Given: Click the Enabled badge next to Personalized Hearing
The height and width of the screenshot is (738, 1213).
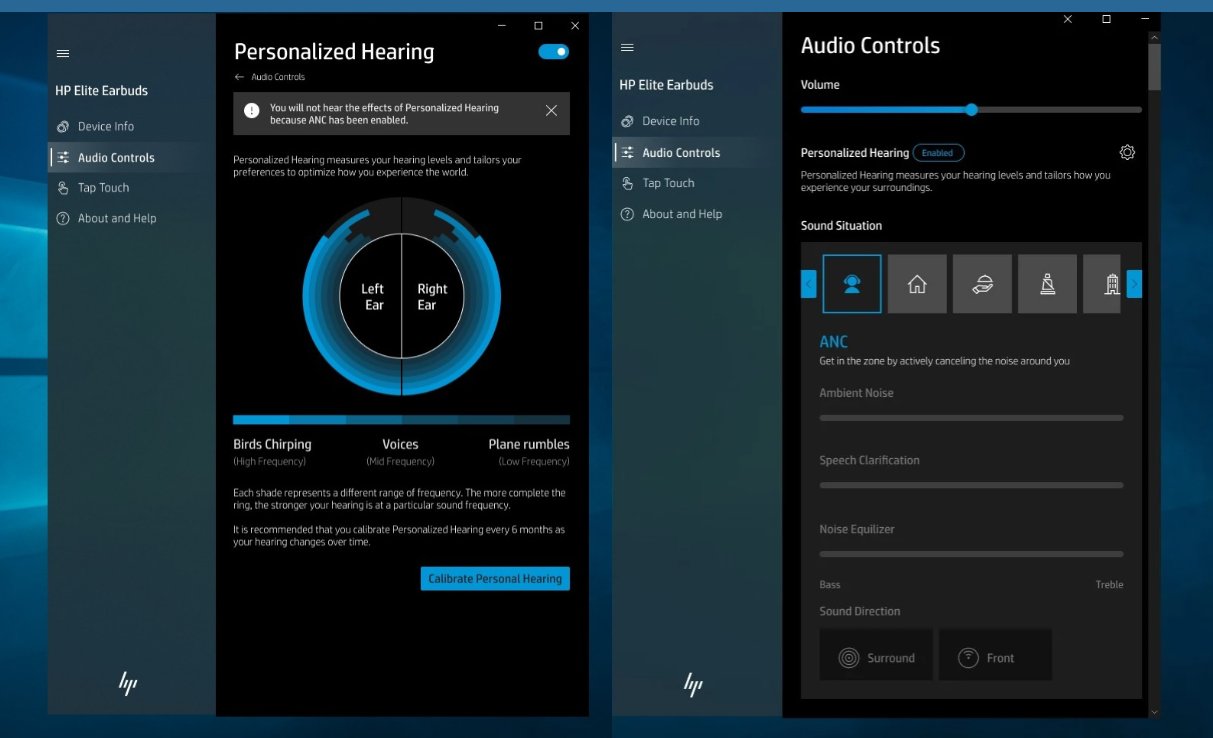Looking at the screenshot, I should pyautogui.click(x=938, y=153).
